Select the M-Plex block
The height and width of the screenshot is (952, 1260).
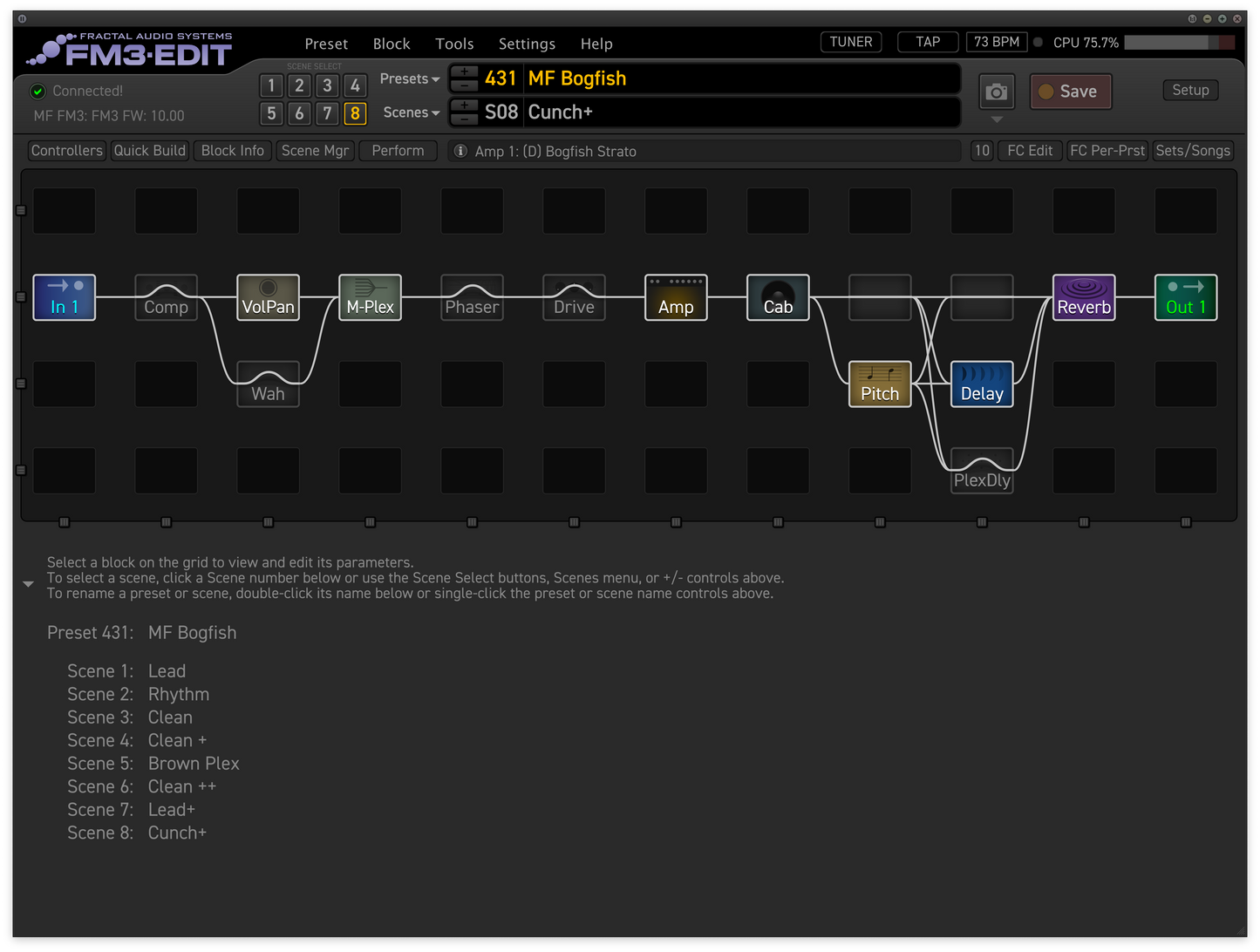(x=370, y=297)
